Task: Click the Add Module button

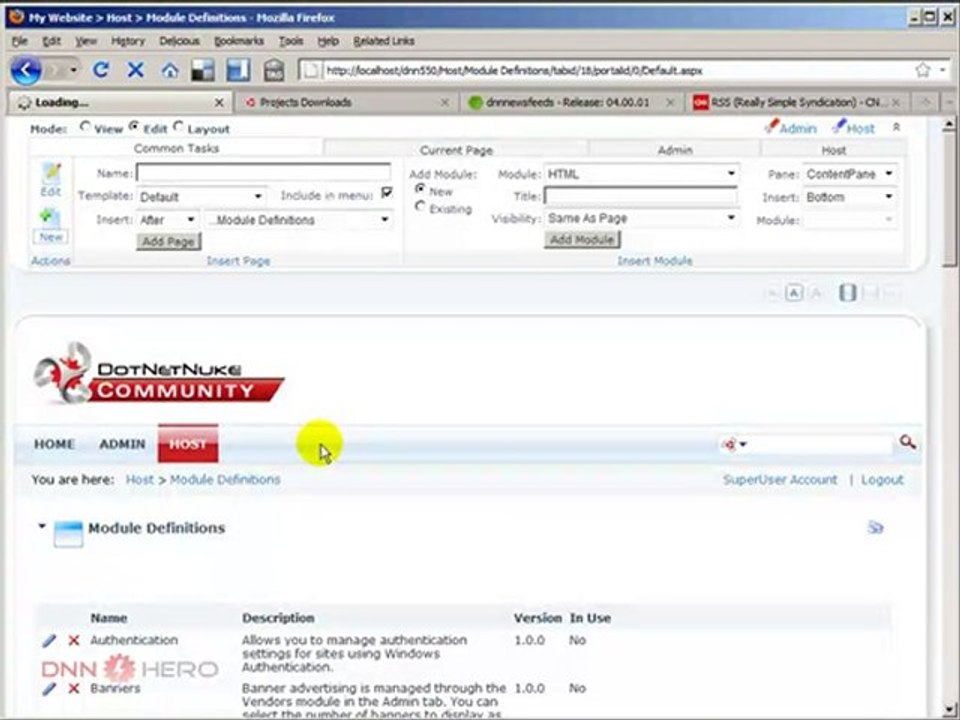Action: [x=582, y=239]
